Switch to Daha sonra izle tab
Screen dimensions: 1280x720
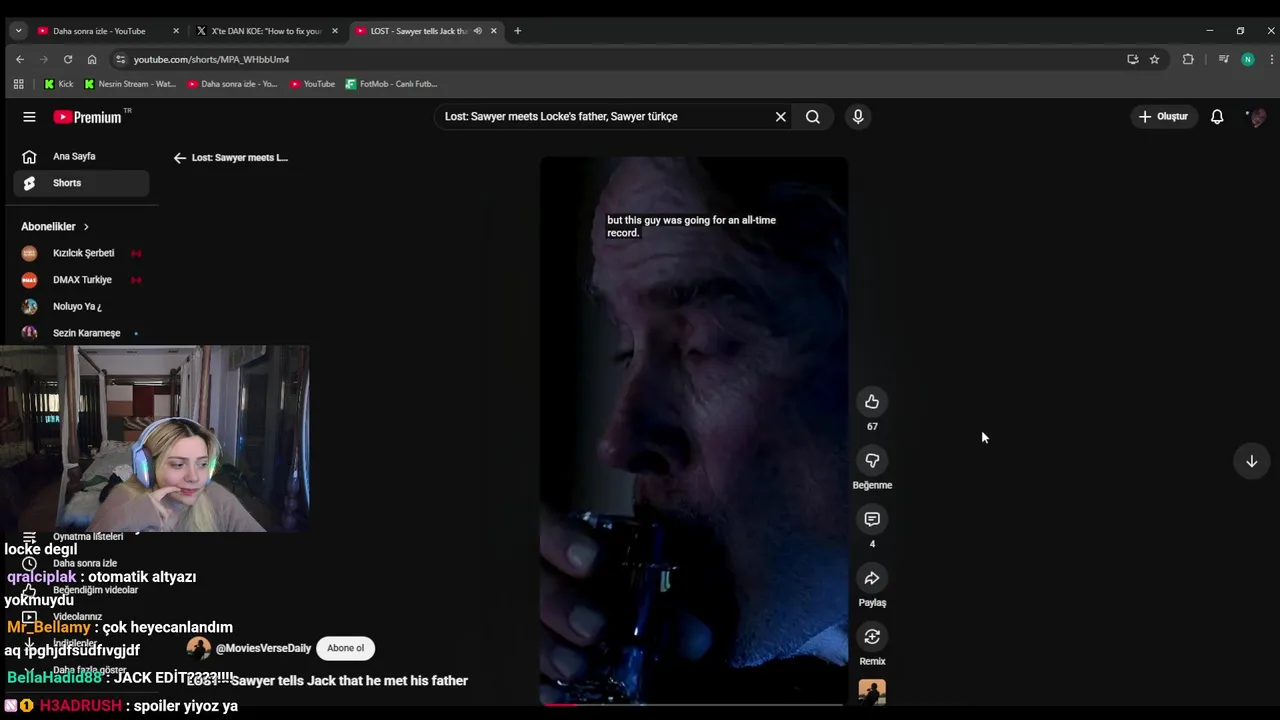(x=98, y=31)
